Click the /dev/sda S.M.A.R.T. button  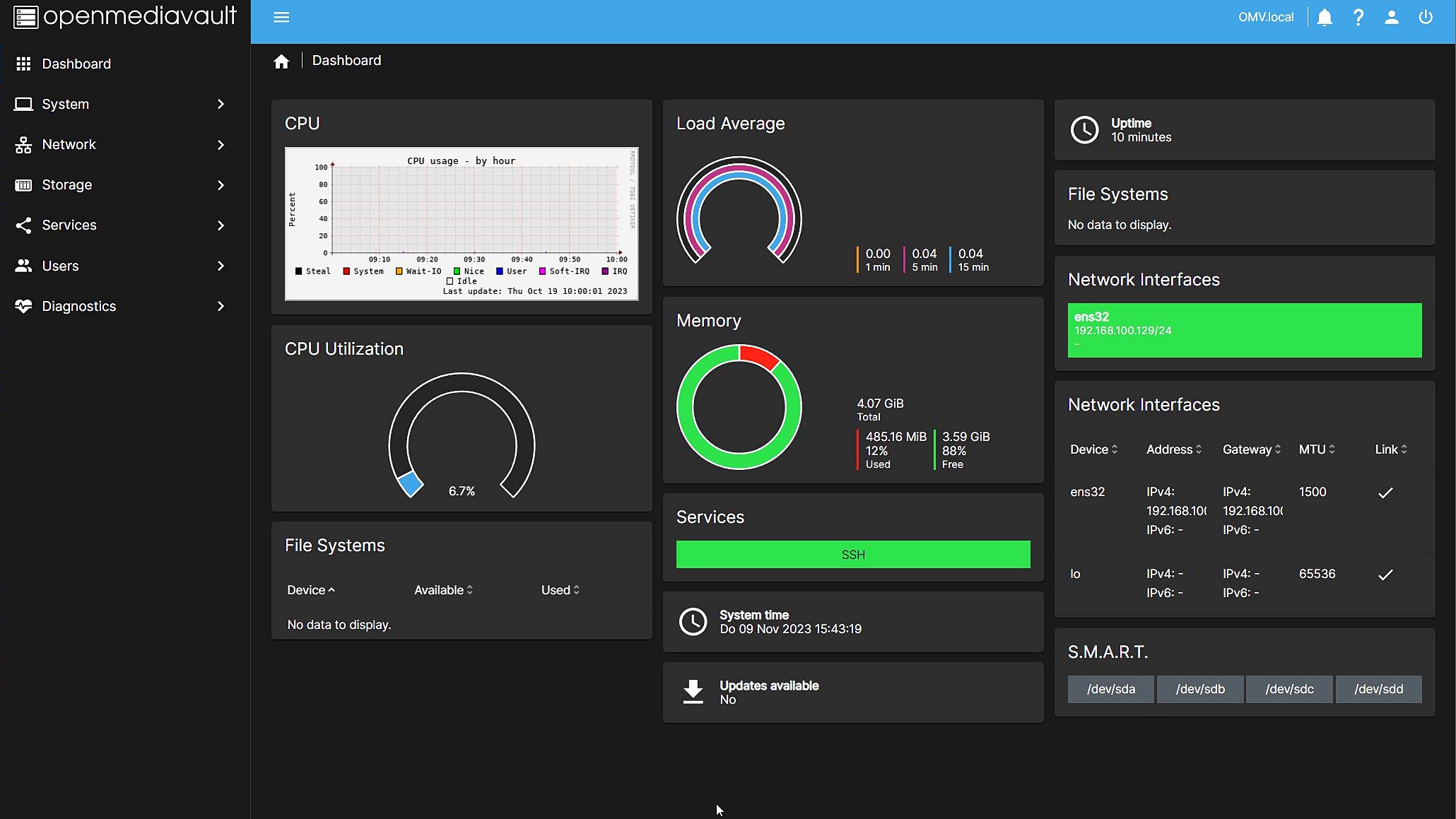tap(1110, 689)
